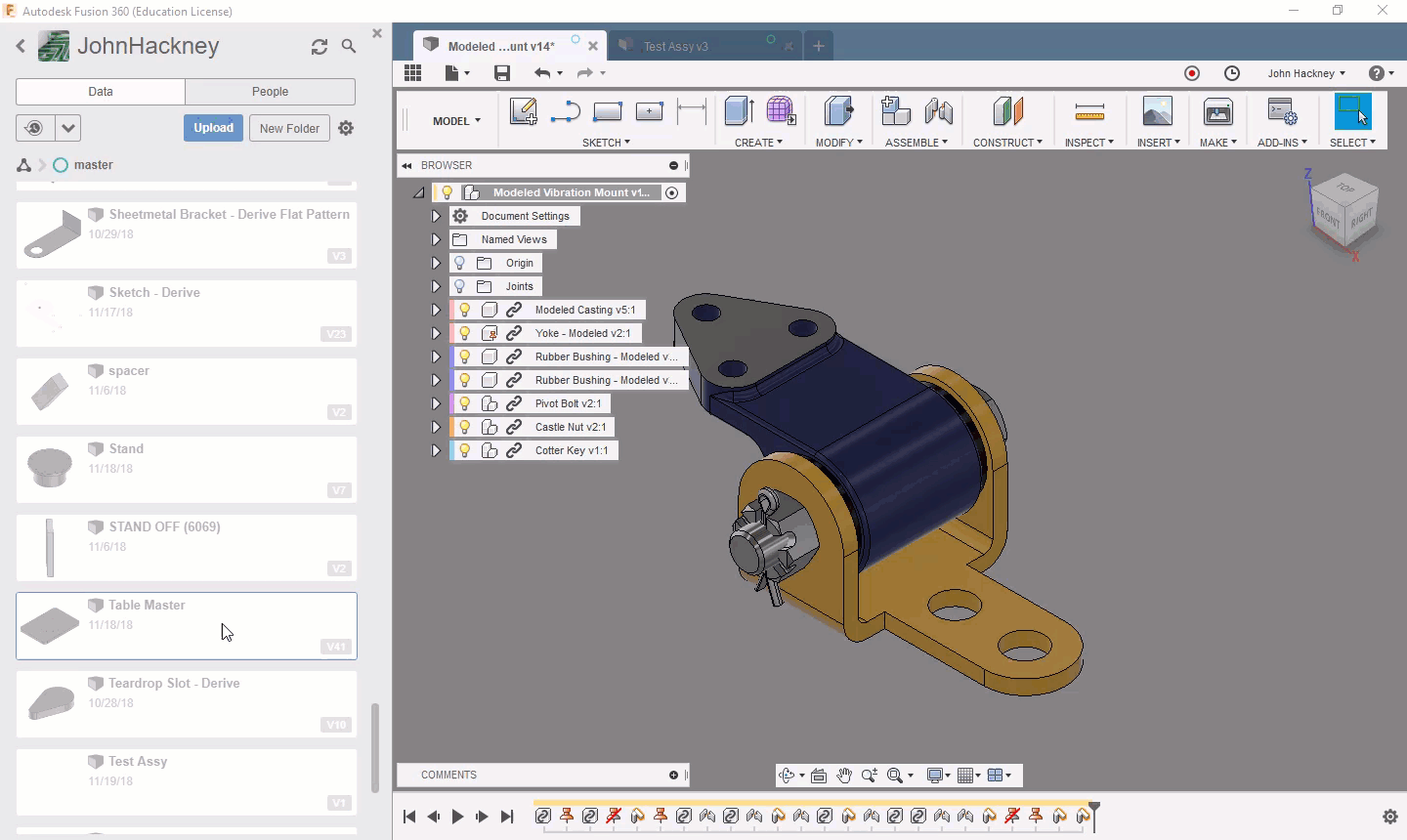
Task: Click the timeline position marker
Action: pyautogui.click(x=1094, y=817)
